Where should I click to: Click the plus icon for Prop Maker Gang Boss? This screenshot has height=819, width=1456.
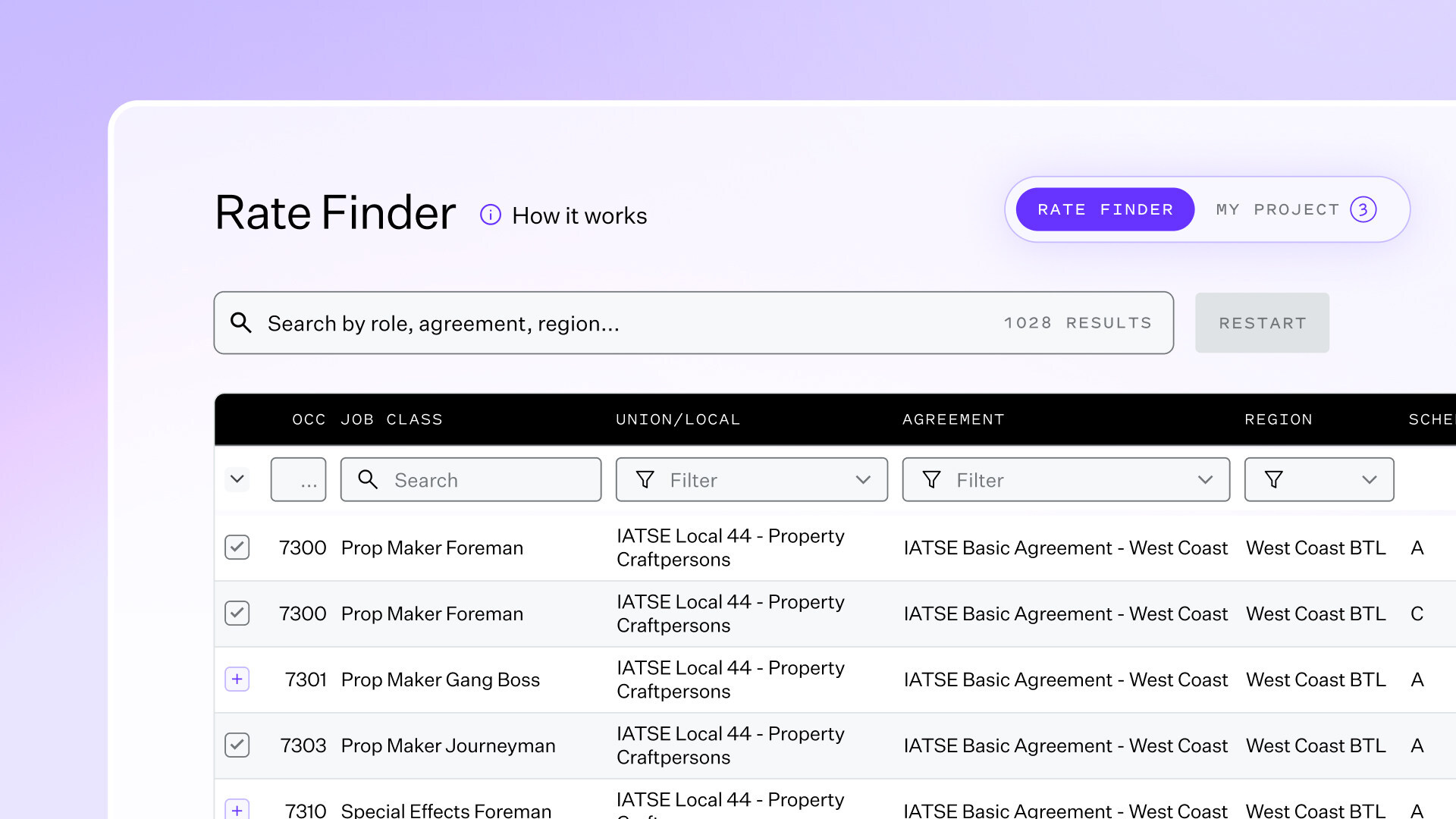pyautogui.click(x=237, y=679)
